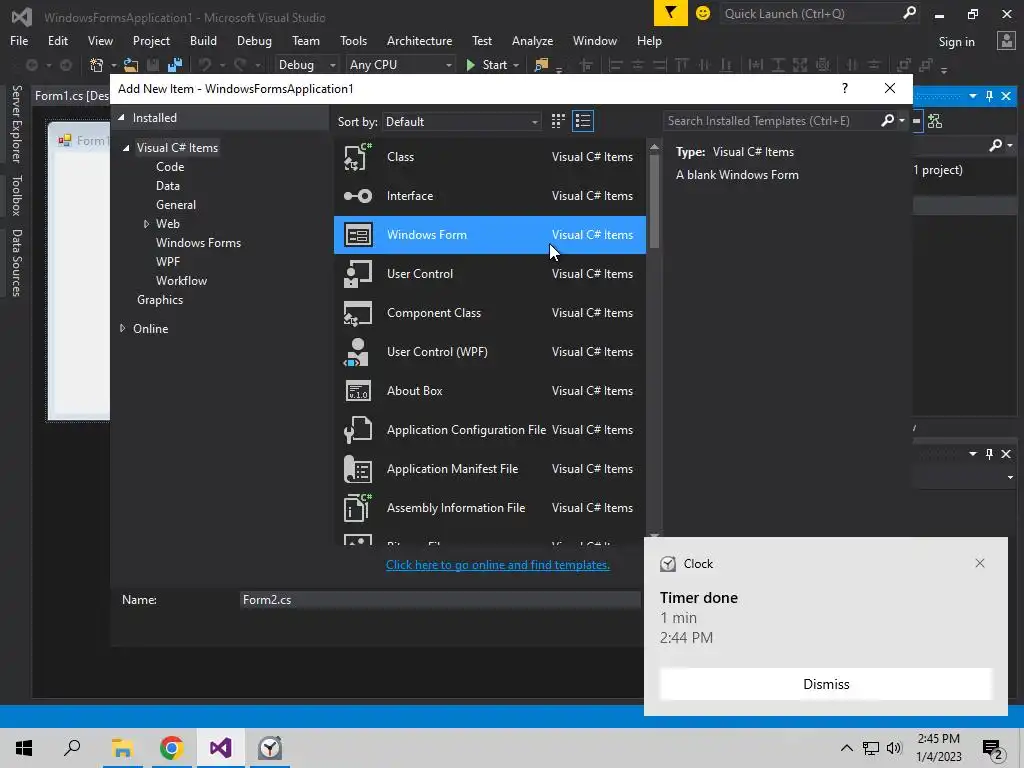This screenshot has width=1024, height=768.
Task: Open the Architecture menu
Action: (x=419, y=40)
